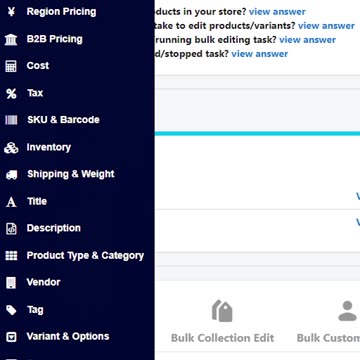The height and width of the screenshot is (360, 360).
Task: Open Variant & Options section
Action: coord(68,337)
